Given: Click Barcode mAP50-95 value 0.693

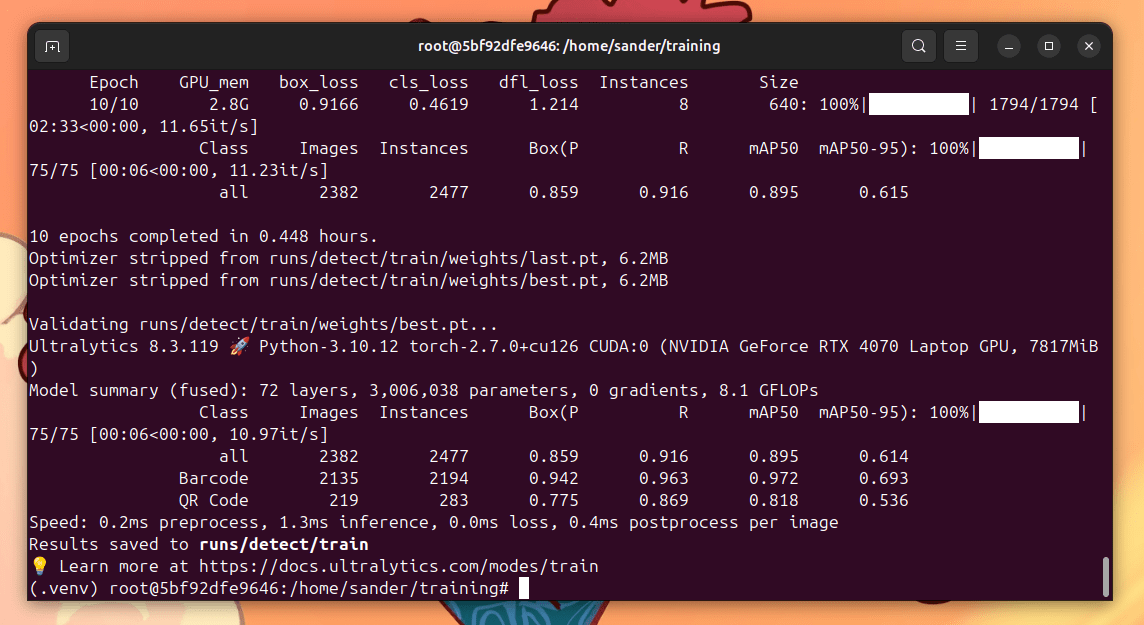Looking at the screenshot, I should tap(884, 478).
